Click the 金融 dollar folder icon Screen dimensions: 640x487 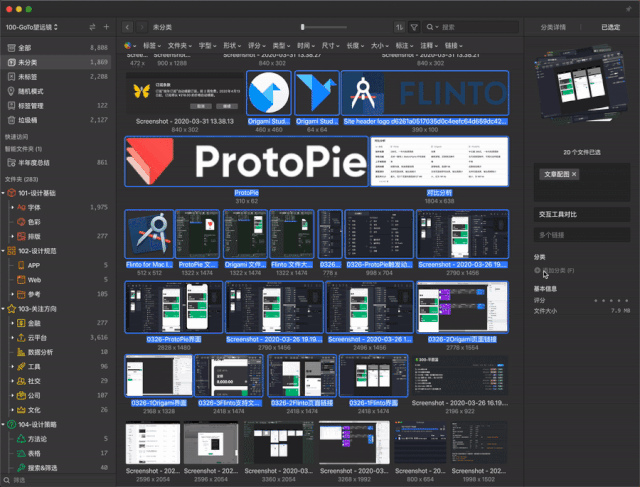click(21, 323)
